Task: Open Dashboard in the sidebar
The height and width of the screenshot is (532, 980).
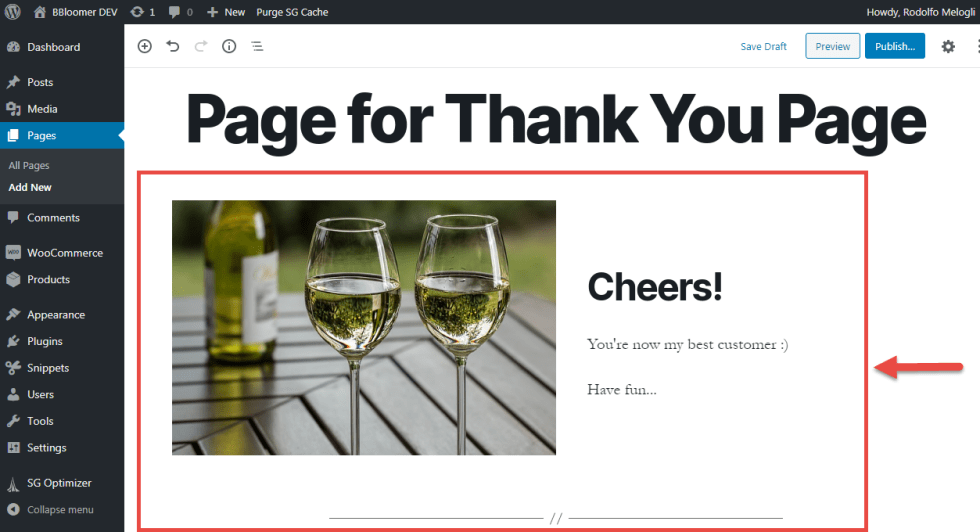Action: pyautogui.click(x=53, y=47)
